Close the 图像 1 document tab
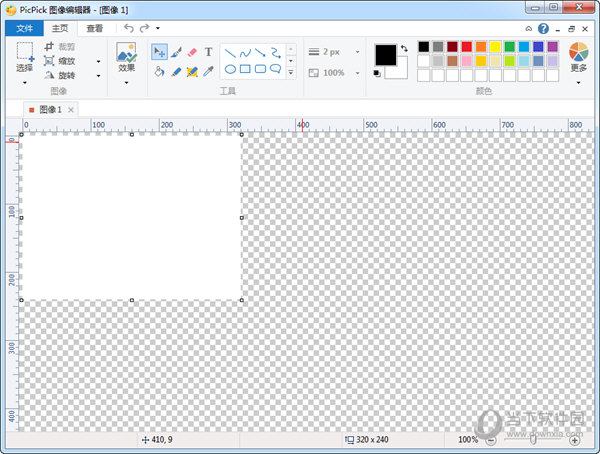Screen dimensions: 600x454 (x=71, y=109)
